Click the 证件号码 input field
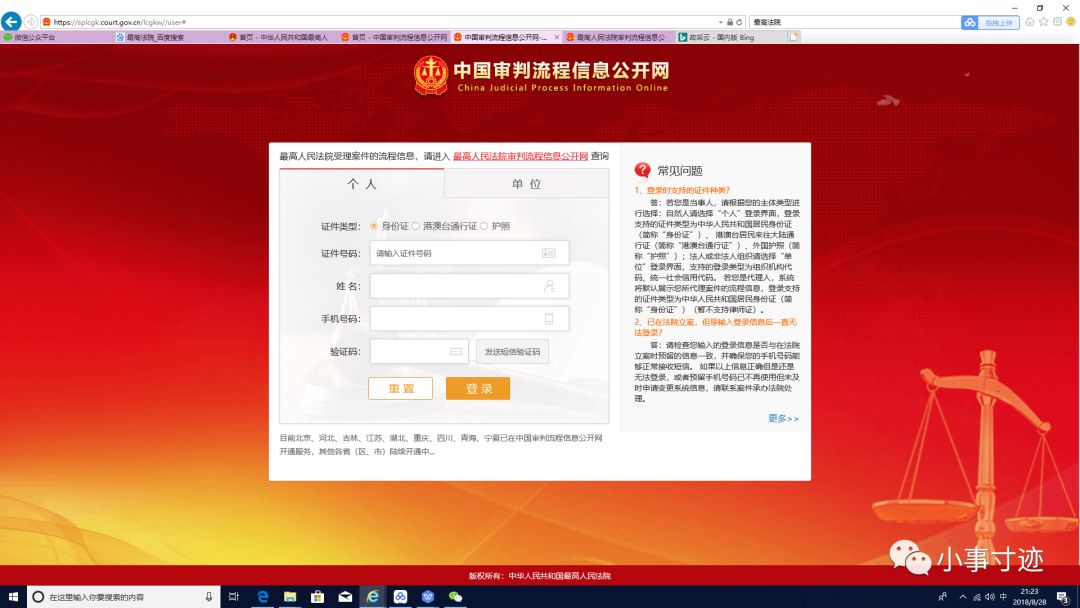Screen dimensions: 1080x608 pos(469,253)
